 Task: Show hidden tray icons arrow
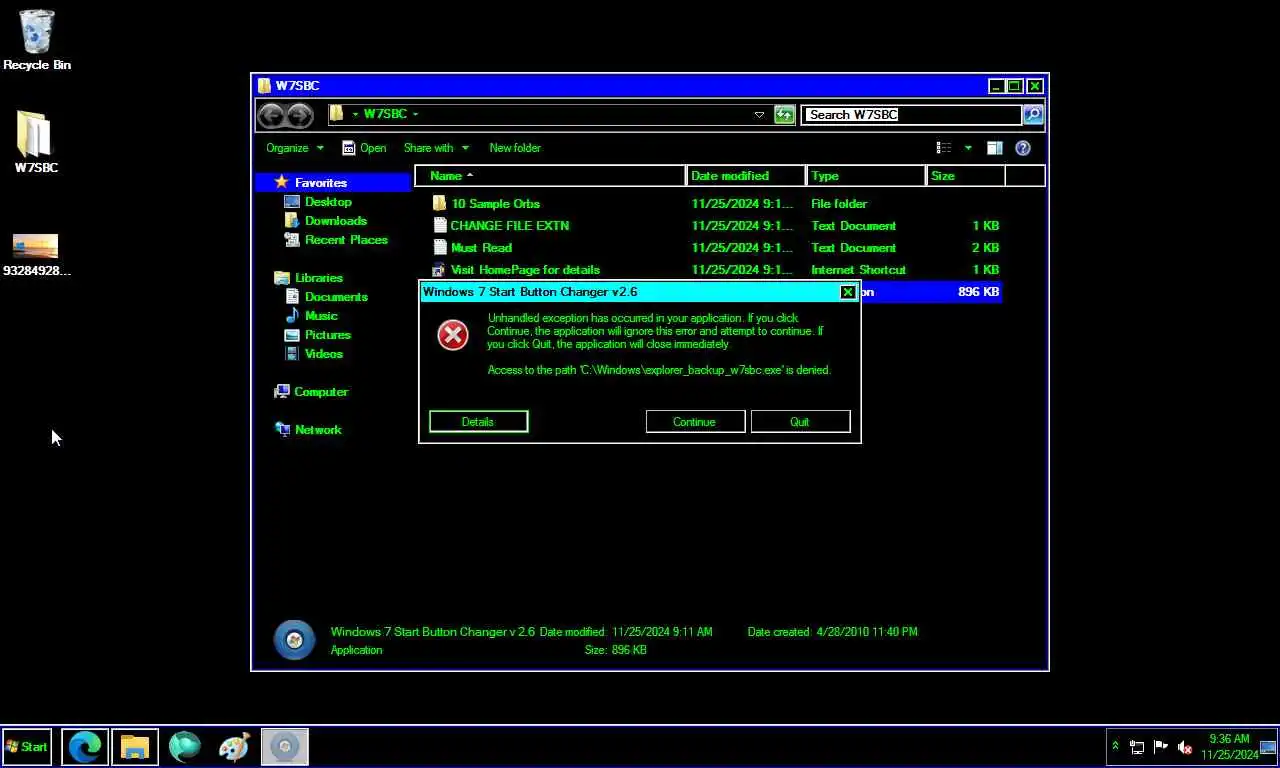tap(1115, 746)
